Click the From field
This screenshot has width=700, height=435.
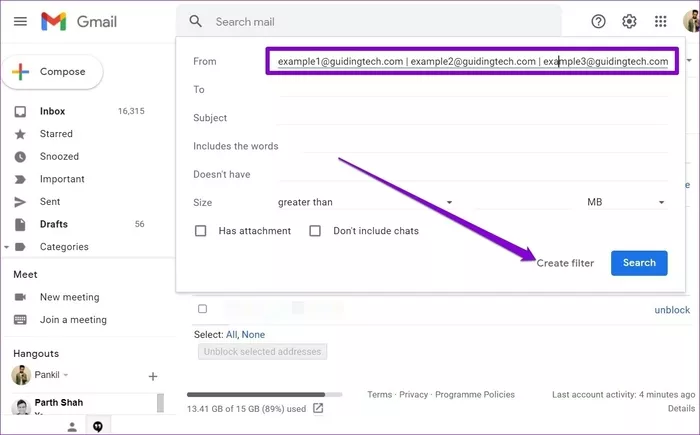472,61
